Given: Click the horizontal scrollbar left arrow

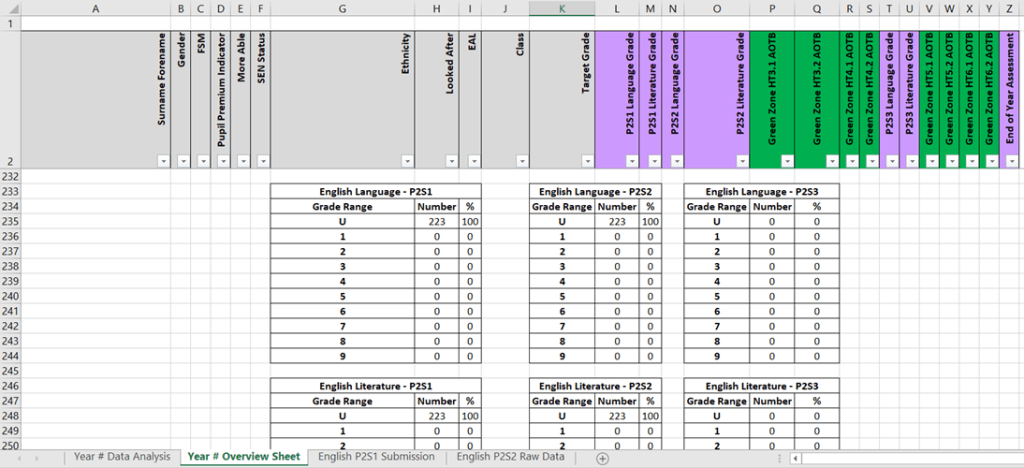Looking at the screenshot, I should pyautogui.click(x=796, y=458).
